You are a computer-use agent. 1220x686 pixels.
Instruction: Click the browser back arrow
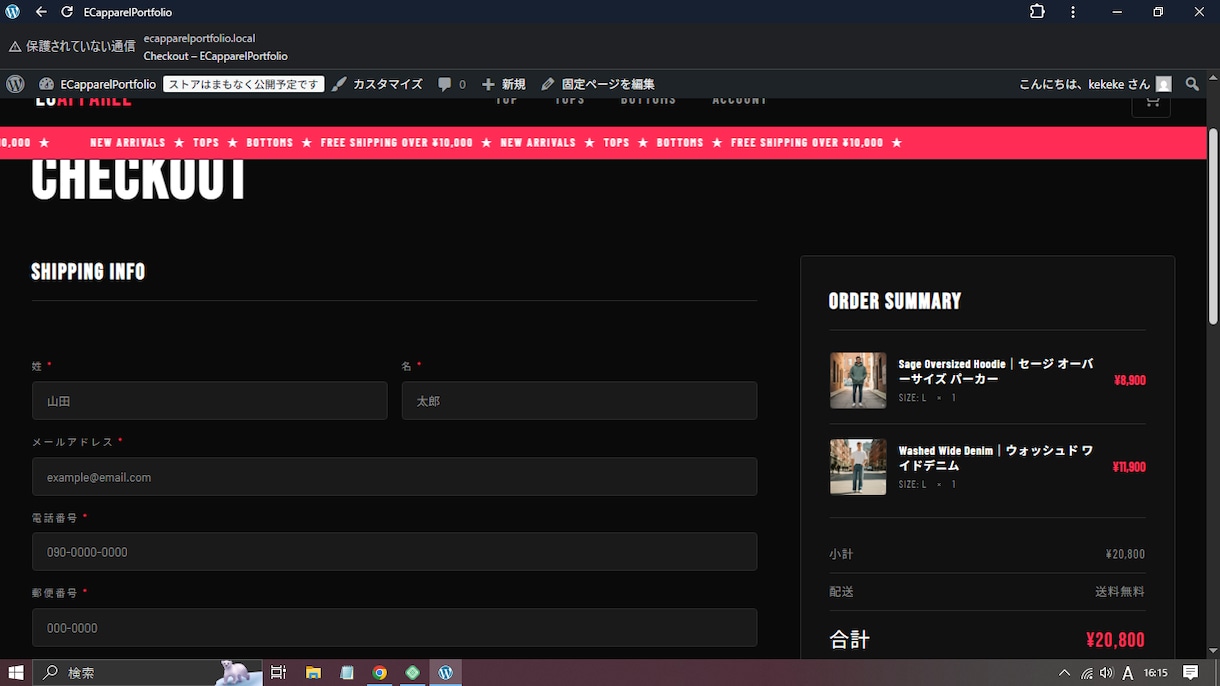[41, 12]
